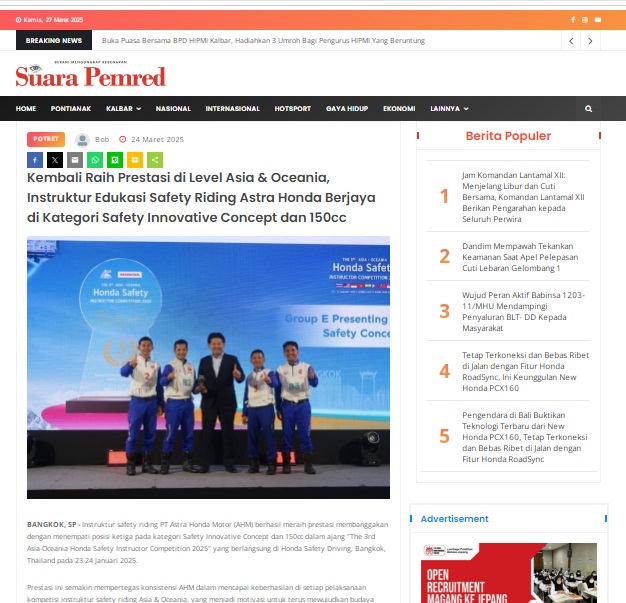Open the HOTSPORT section
Screen dimensions: 626x603
[293, 109]
